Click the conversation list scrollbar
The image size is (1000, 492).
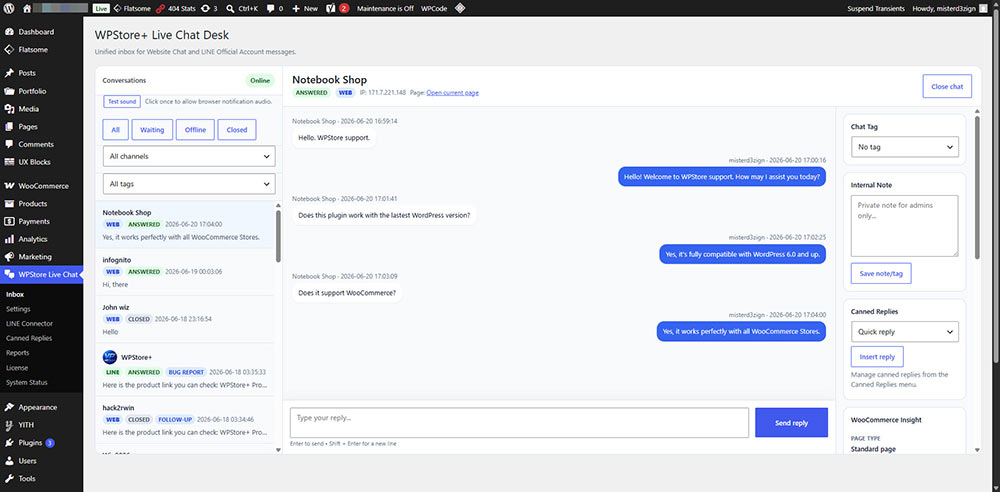(278, 236)
